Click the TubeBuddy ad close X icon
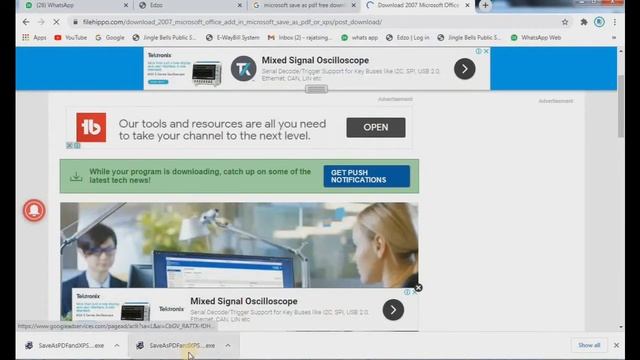This screenshot has width=640, height=360. (69, 146)
